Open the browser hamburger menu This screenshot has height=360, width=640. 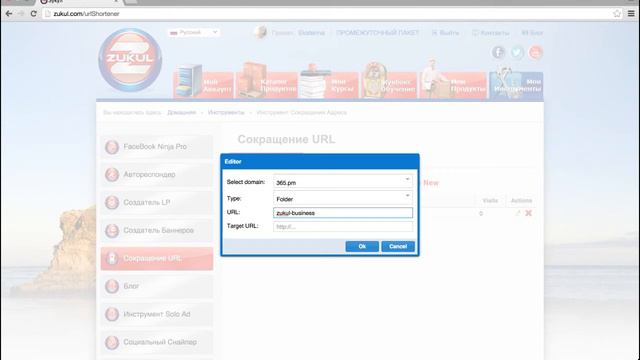[631, 13]
